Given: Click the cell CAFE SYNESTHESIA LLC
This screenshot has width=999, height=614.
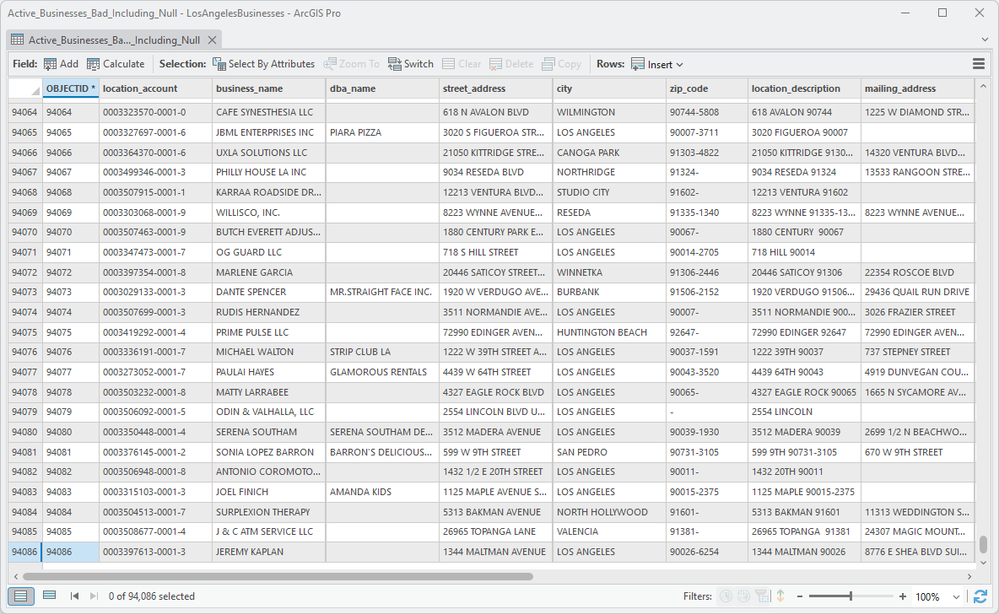Looking at the screenshot, I should point(269,112).
